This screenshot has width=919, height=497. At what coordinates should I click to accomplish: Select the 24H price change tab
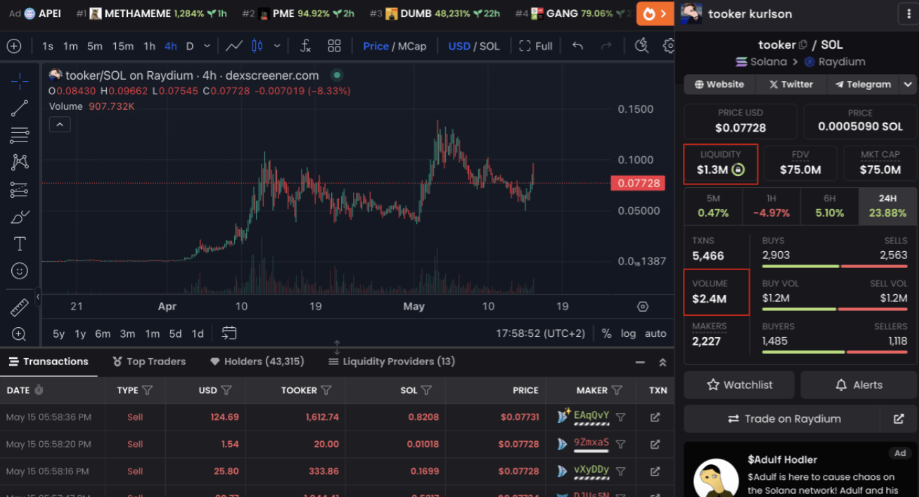tap(887, 206)
